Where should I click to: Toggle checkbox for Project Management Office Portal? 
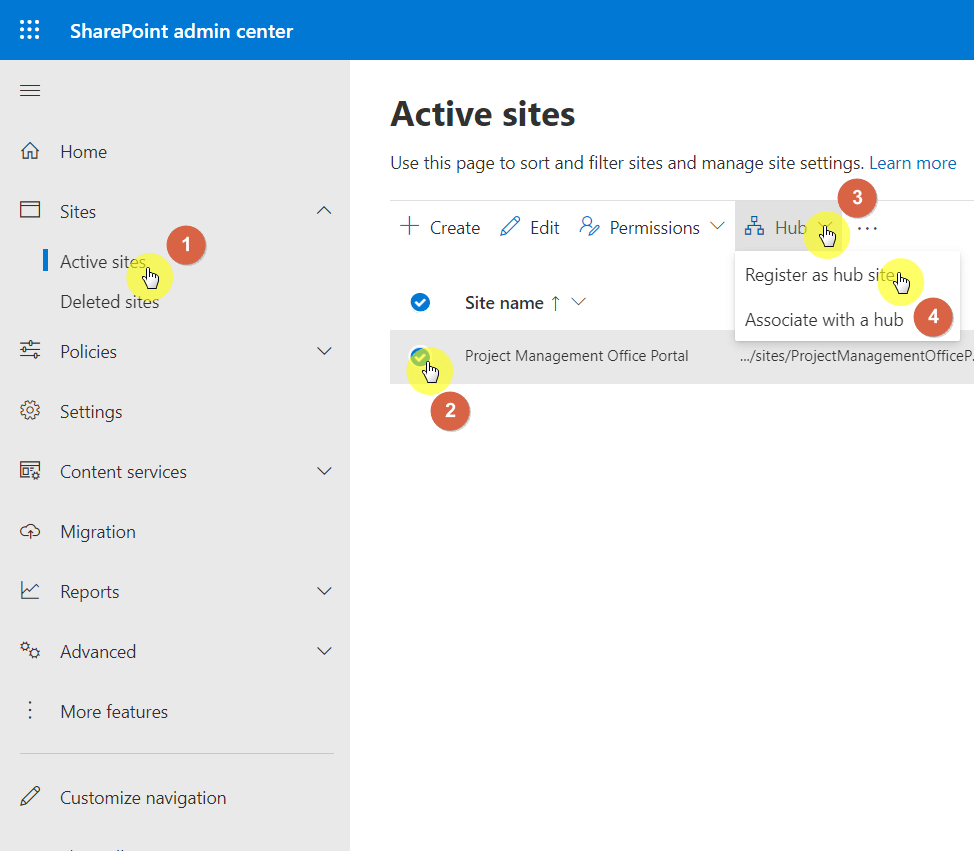click(420, 357)
